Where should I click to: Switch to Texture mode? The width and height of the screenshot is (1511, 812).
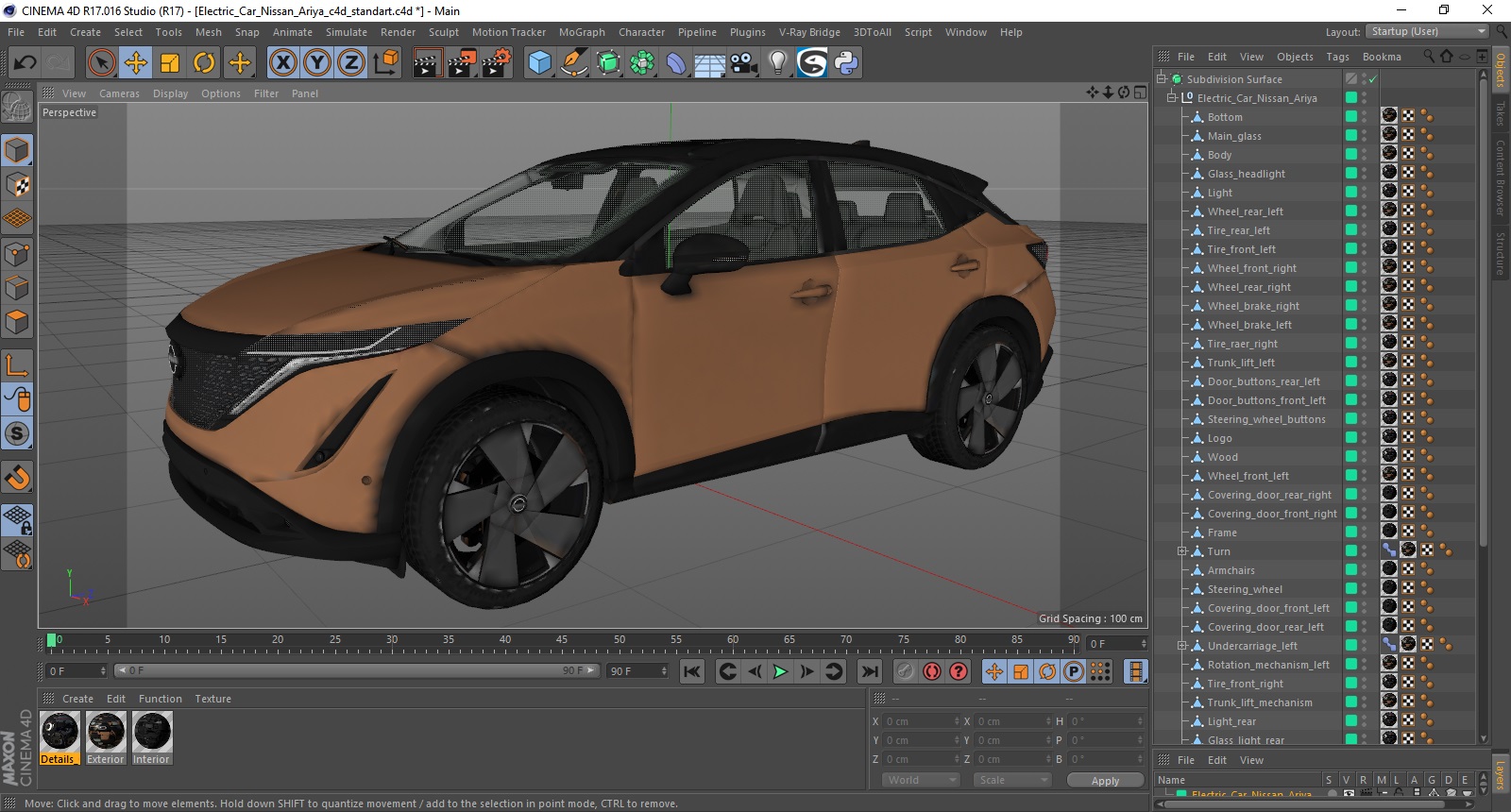(x=17, y=185)
